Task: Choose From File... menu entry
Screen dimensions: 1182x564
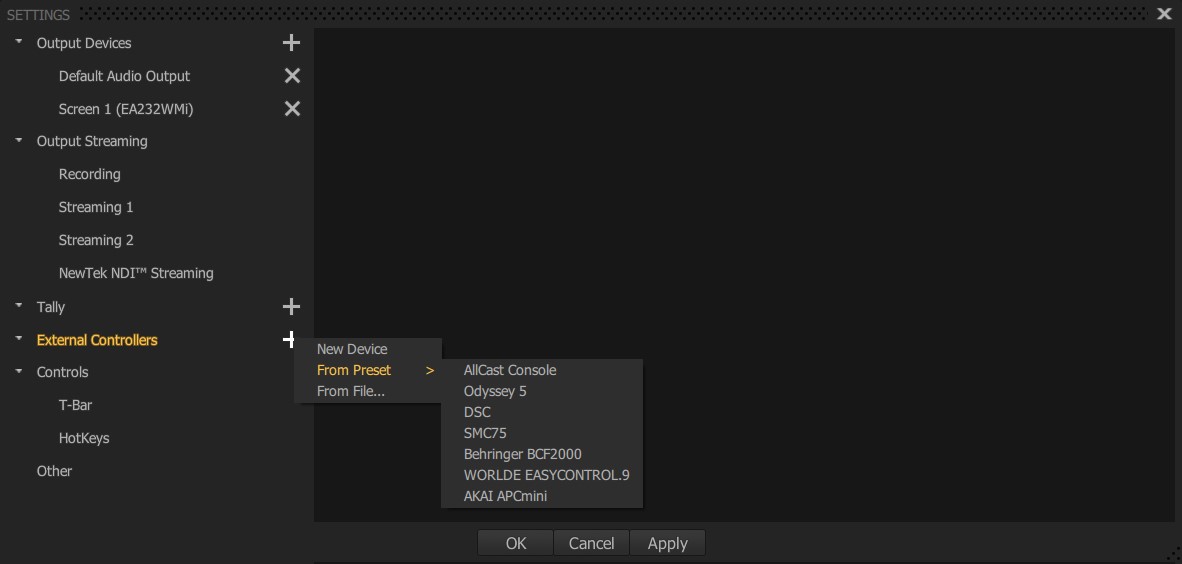Action: tap(368, 391)
